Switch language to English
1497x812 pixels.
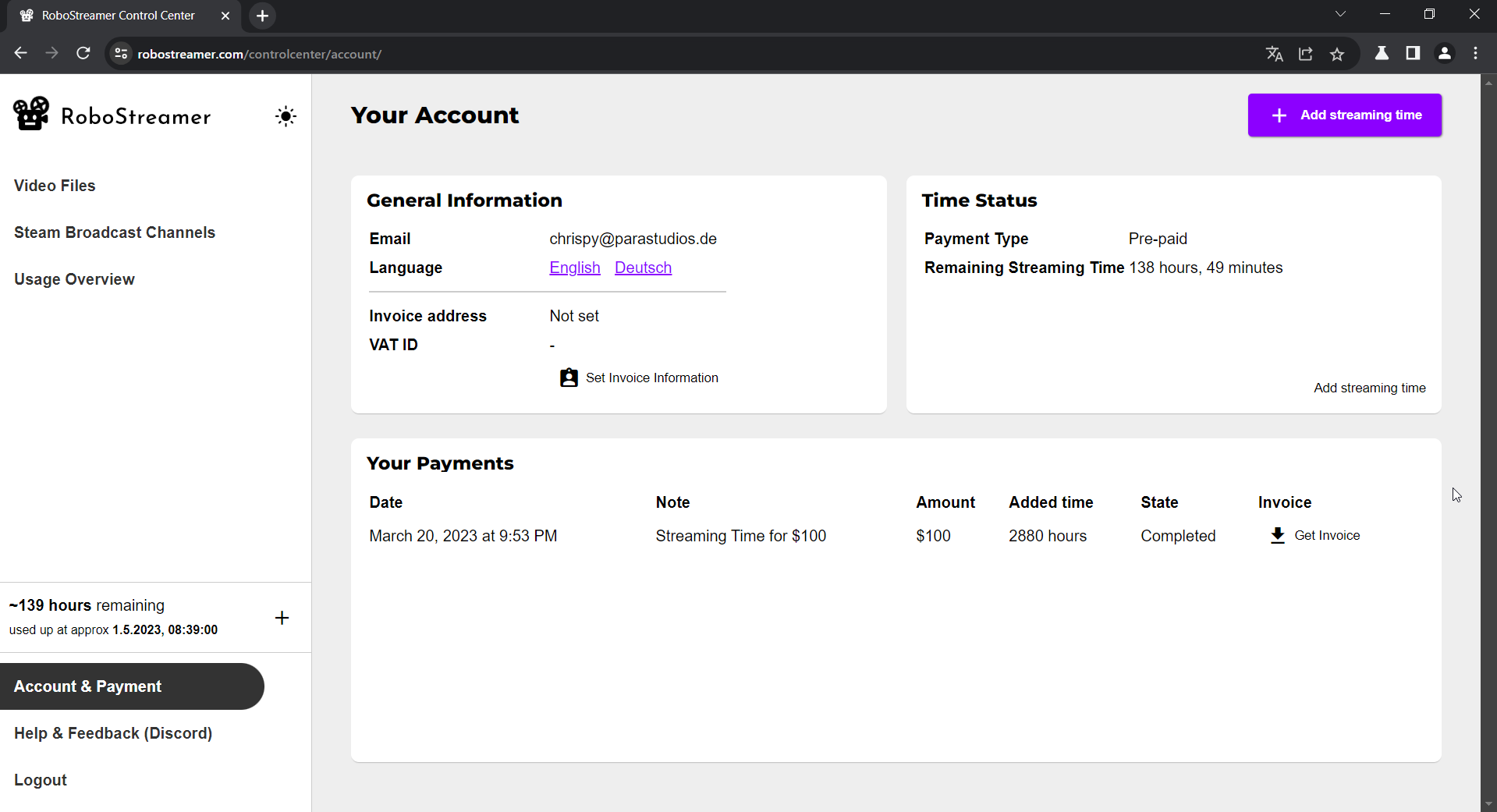pos(575,268)
